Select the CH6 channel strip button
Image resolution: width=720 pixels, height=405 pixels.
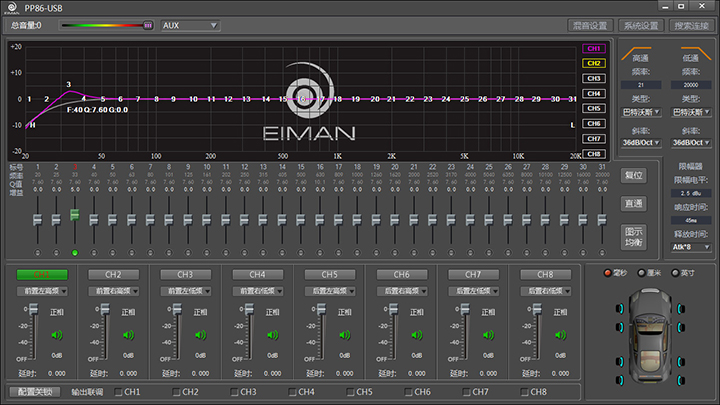point(402,275)
